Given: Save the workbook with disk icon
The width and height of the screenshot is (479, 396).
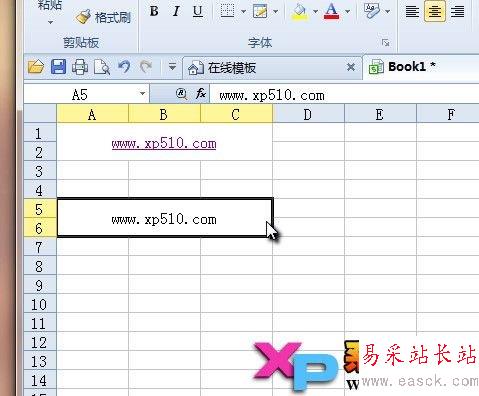Looking at the screenshot, I should tap(58, 67).
